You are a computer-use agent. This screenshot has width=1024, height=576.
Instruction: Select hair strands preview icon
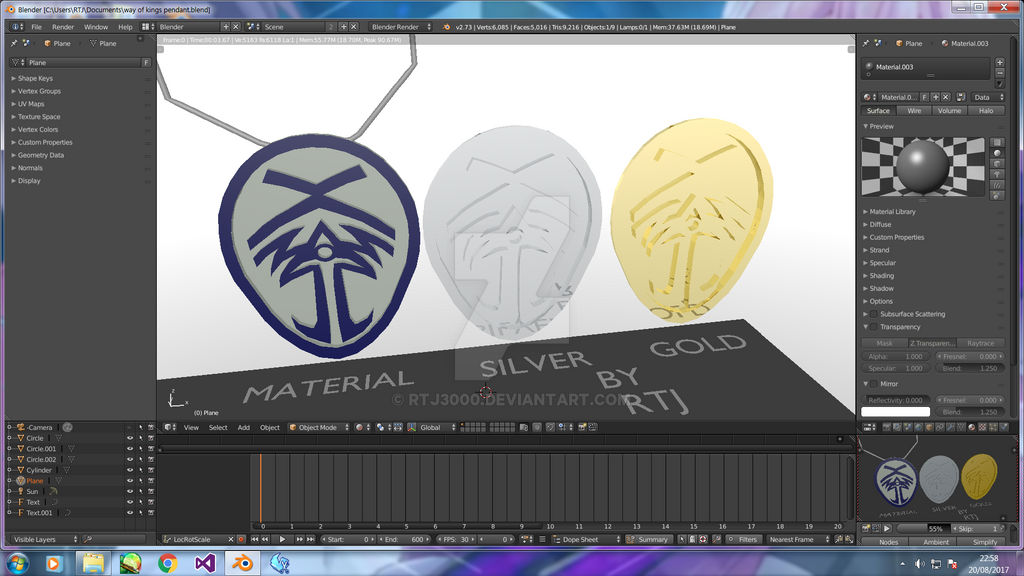click(997, 185)
